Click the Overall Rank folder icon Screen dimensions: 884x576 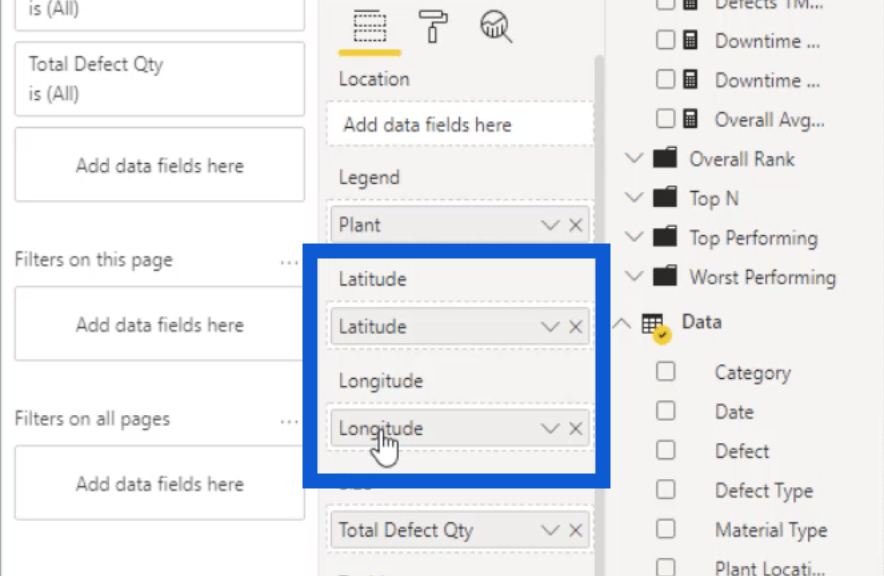(x=665, y=158)
